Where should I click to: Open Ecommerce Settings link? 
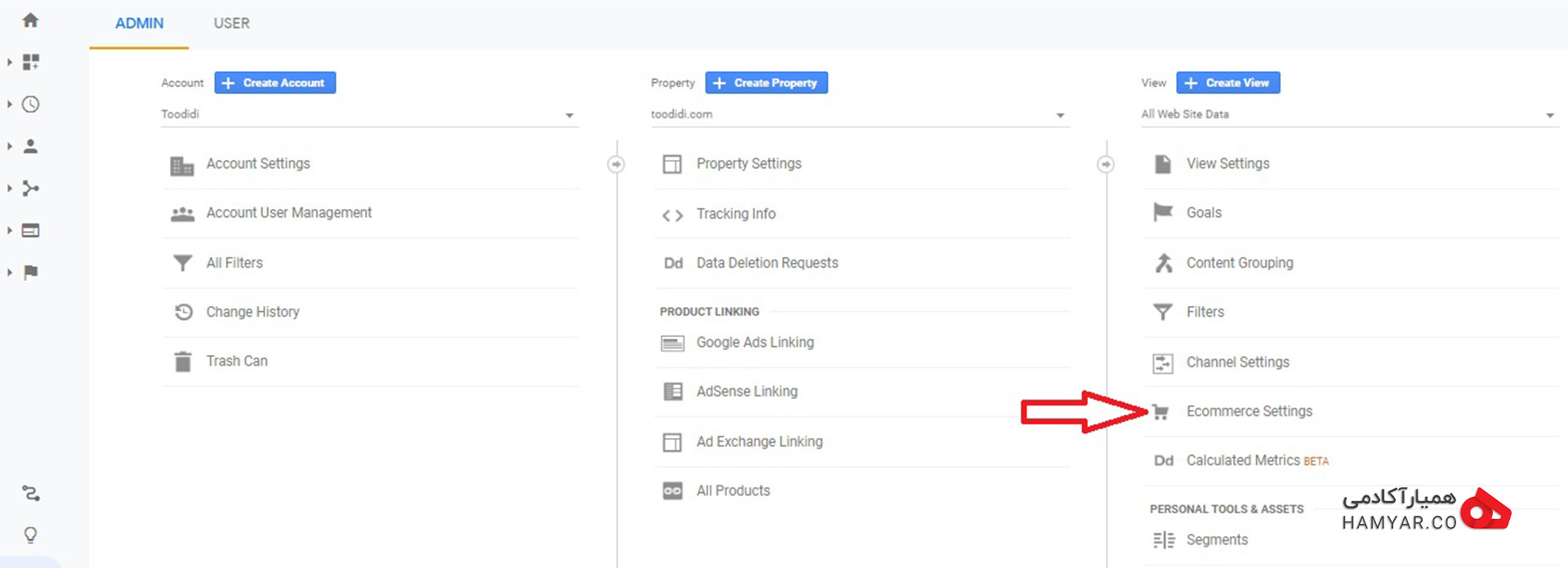point(1249,411)
